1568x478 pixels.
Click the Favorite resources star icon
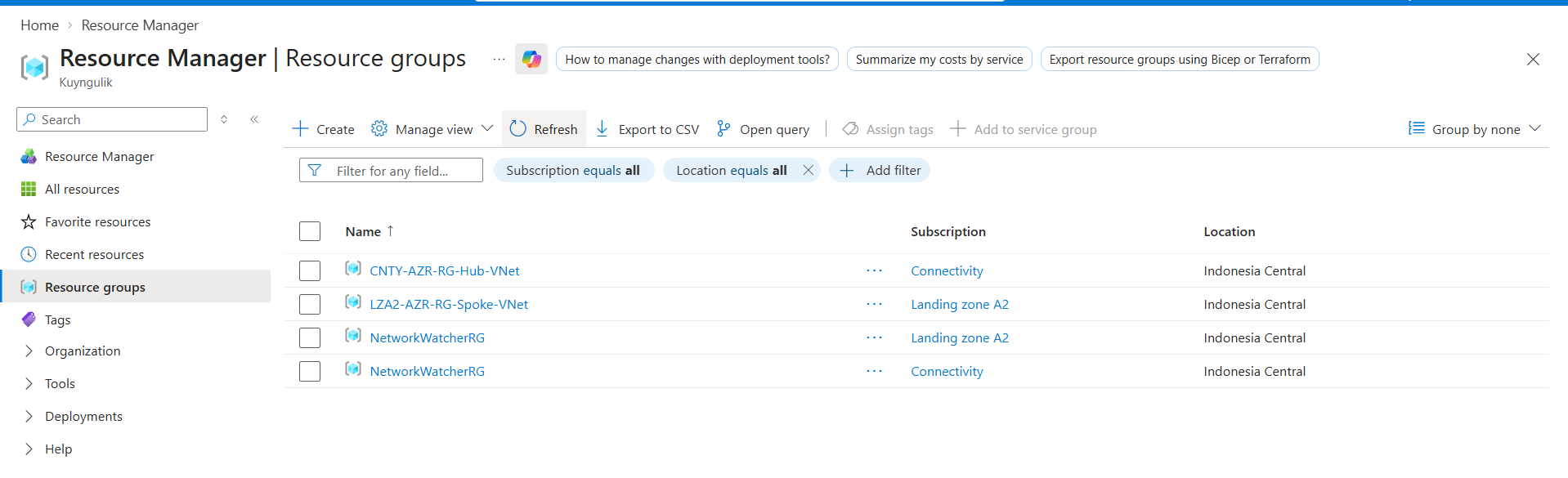coord(29,221)
